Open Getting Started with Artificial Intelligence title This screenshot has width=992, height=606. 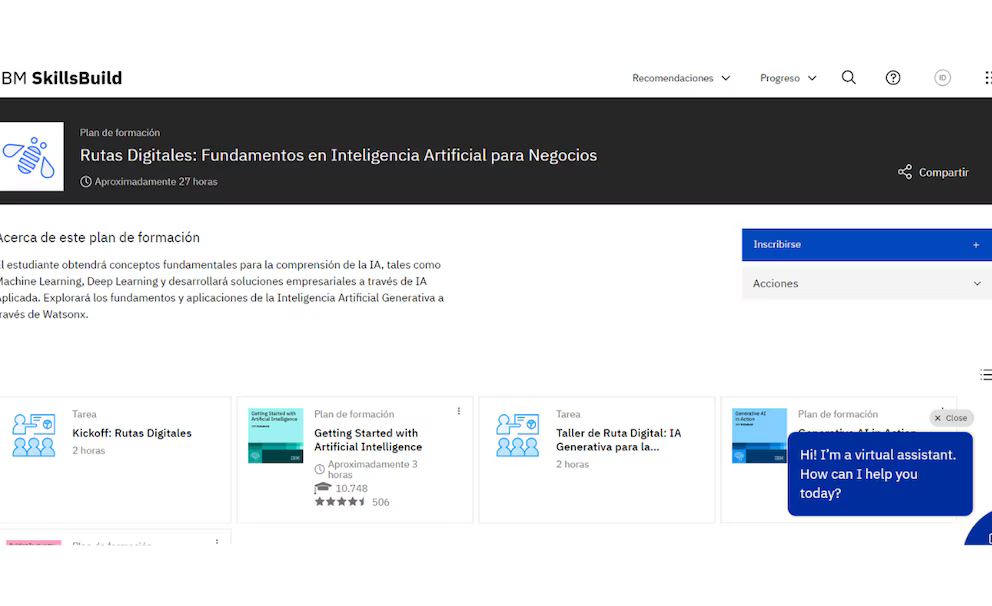point(367,440)
